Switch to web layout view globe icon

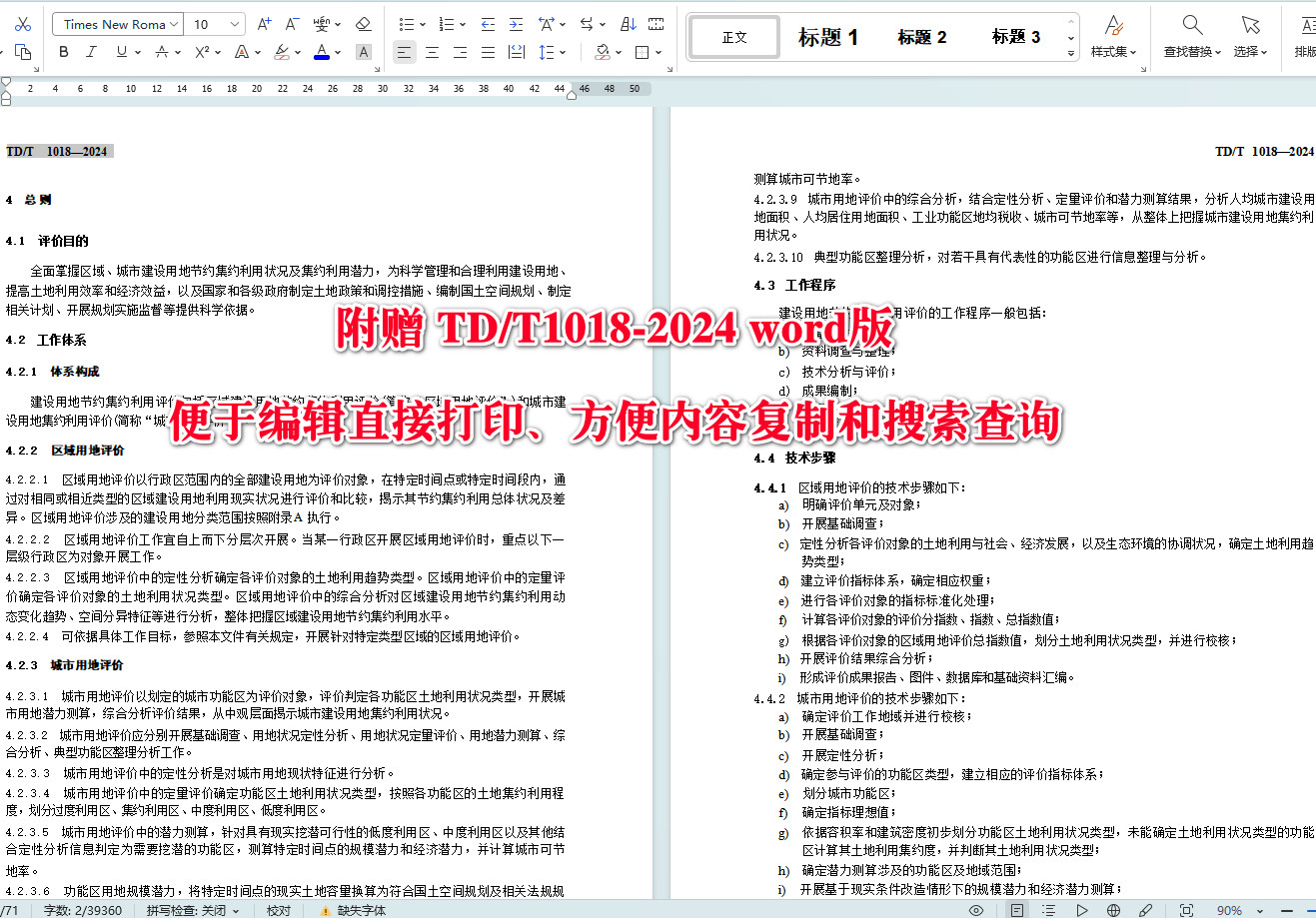tap(1114, 910)
